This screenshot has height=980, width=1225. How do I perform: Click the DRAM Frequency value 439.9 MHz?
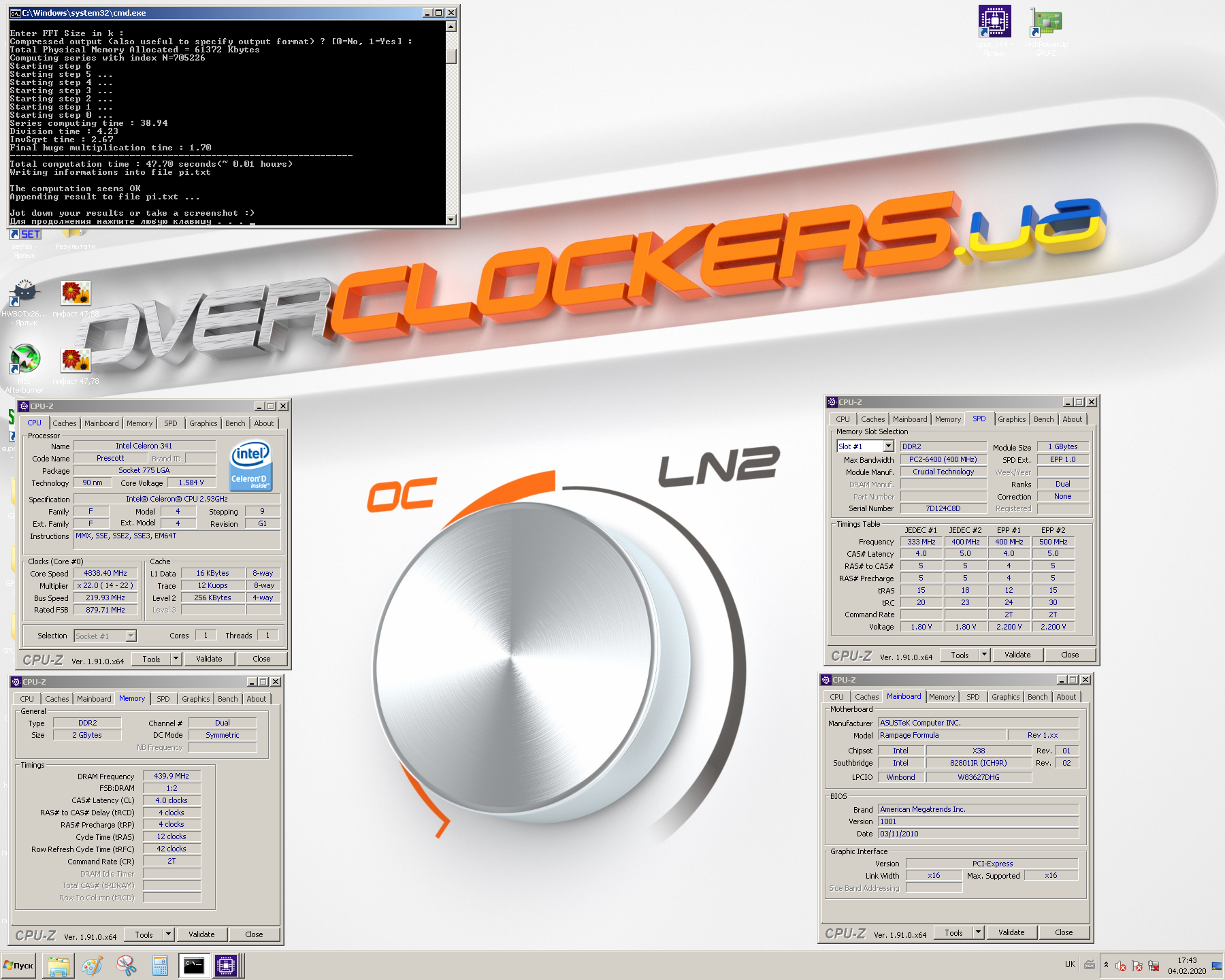click(171, 776)
